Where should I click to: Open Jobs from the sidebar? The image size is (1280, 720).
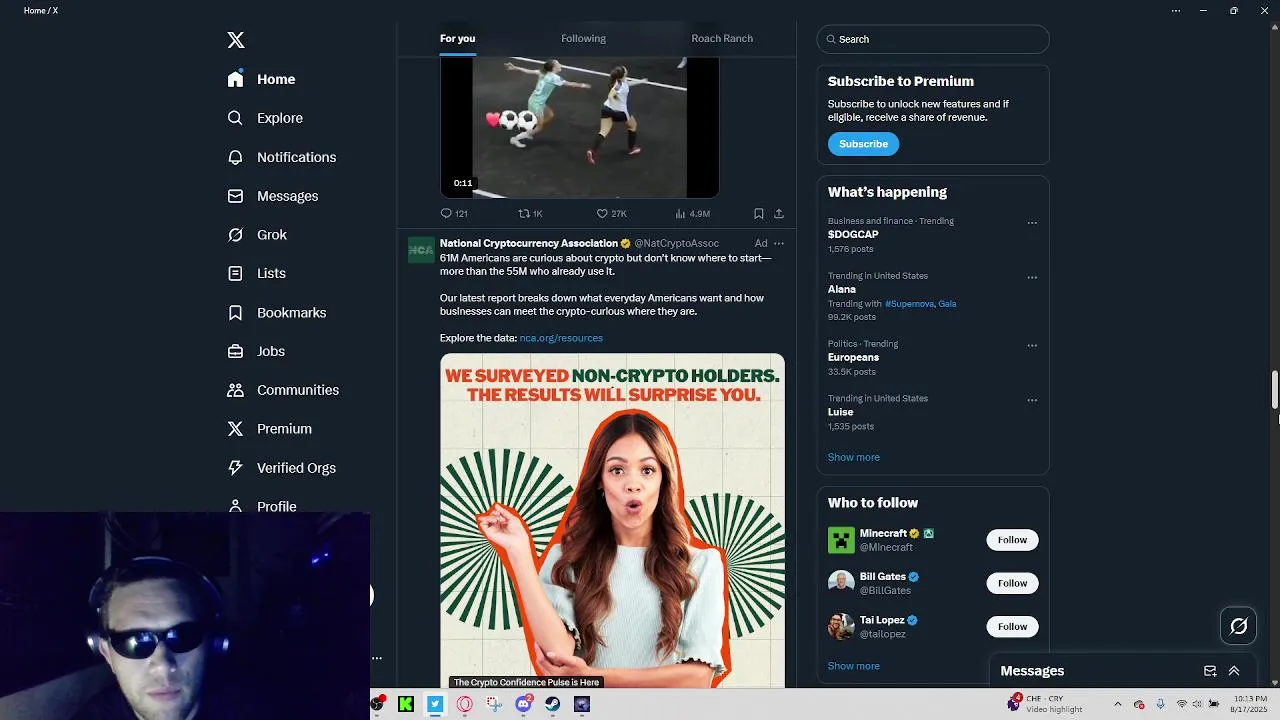256,351
